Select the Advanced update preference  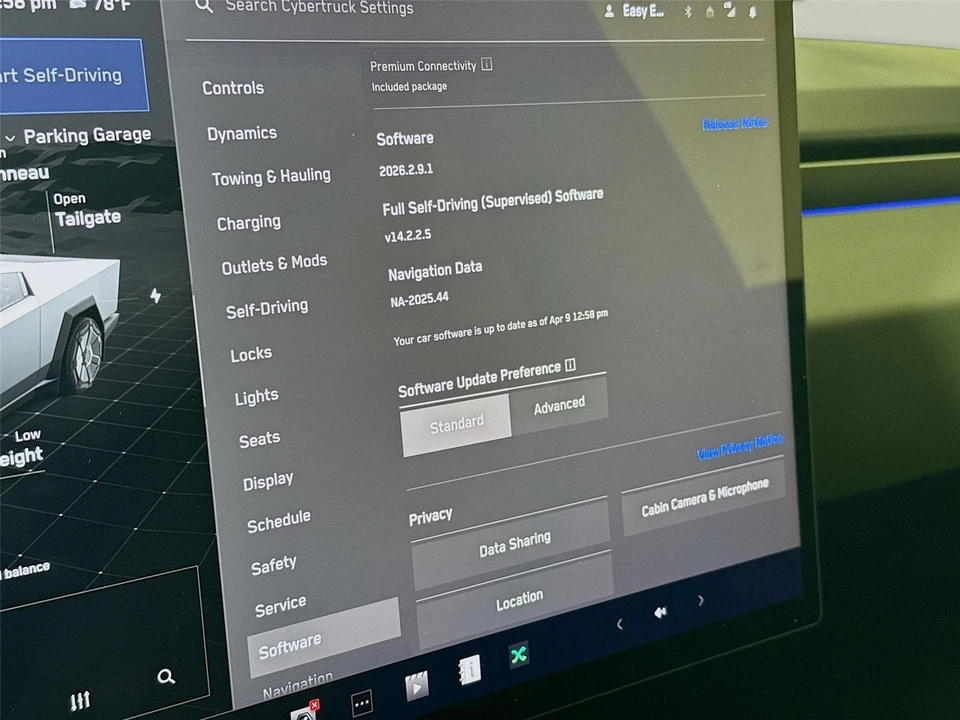click(x=559, y=405)
